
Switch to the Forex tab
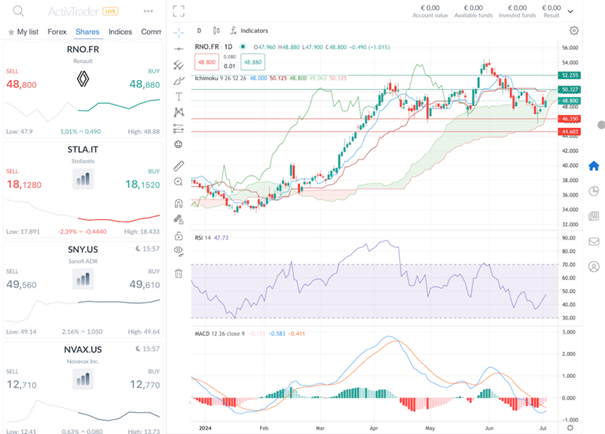tap(58, 32)
